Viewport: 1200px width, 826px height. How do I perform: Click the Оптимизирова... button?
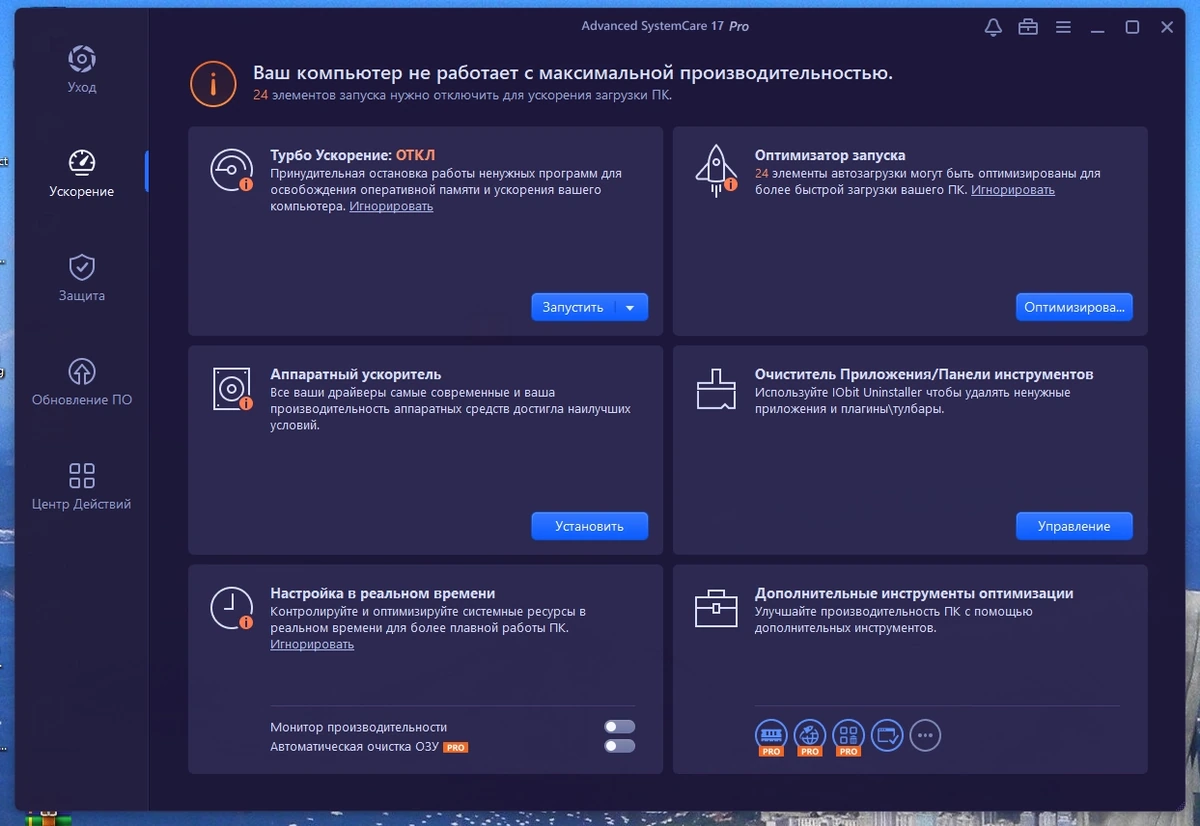1074,307
